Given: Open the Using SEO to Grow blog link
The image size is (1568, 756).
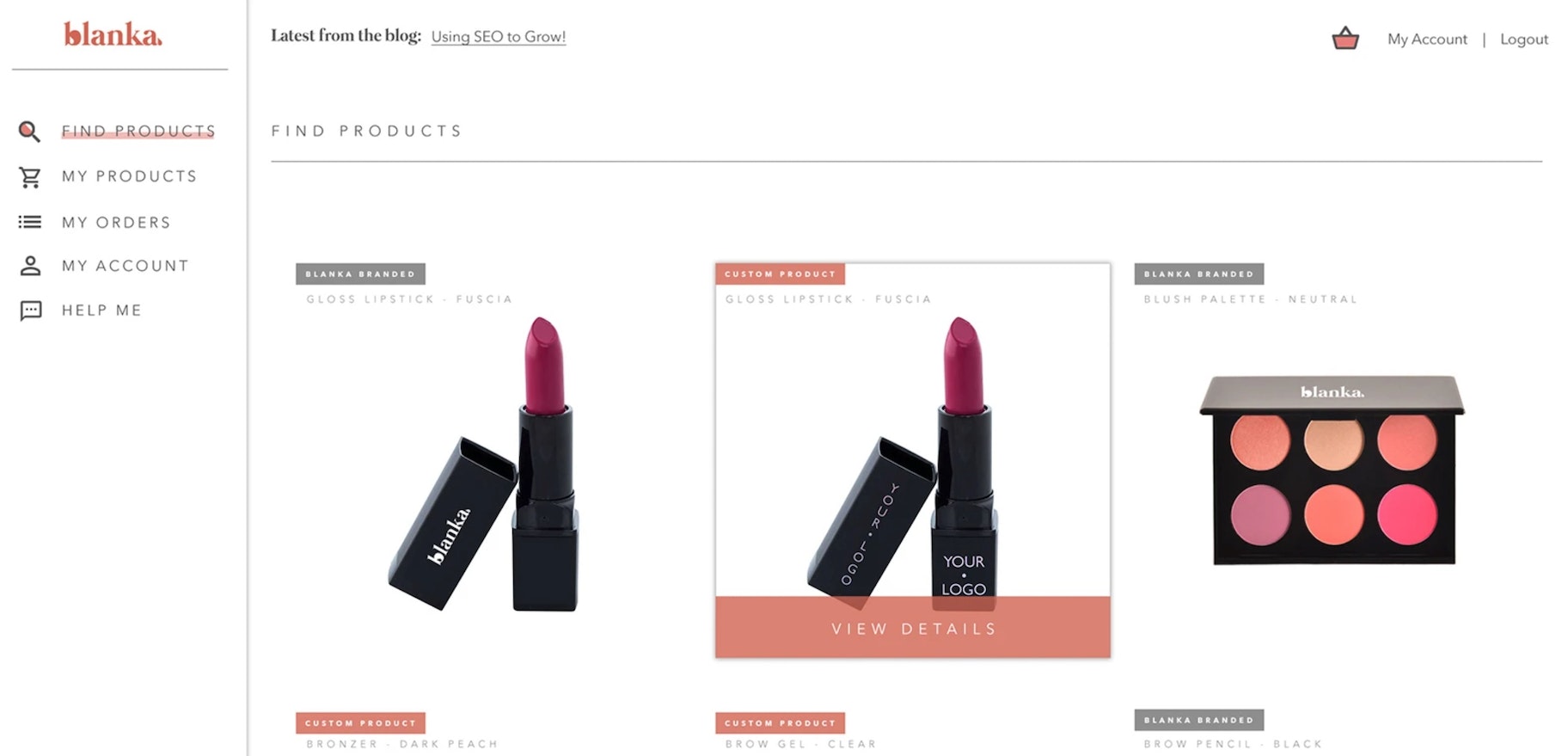Looking at the screenshot, I should 499,36.
